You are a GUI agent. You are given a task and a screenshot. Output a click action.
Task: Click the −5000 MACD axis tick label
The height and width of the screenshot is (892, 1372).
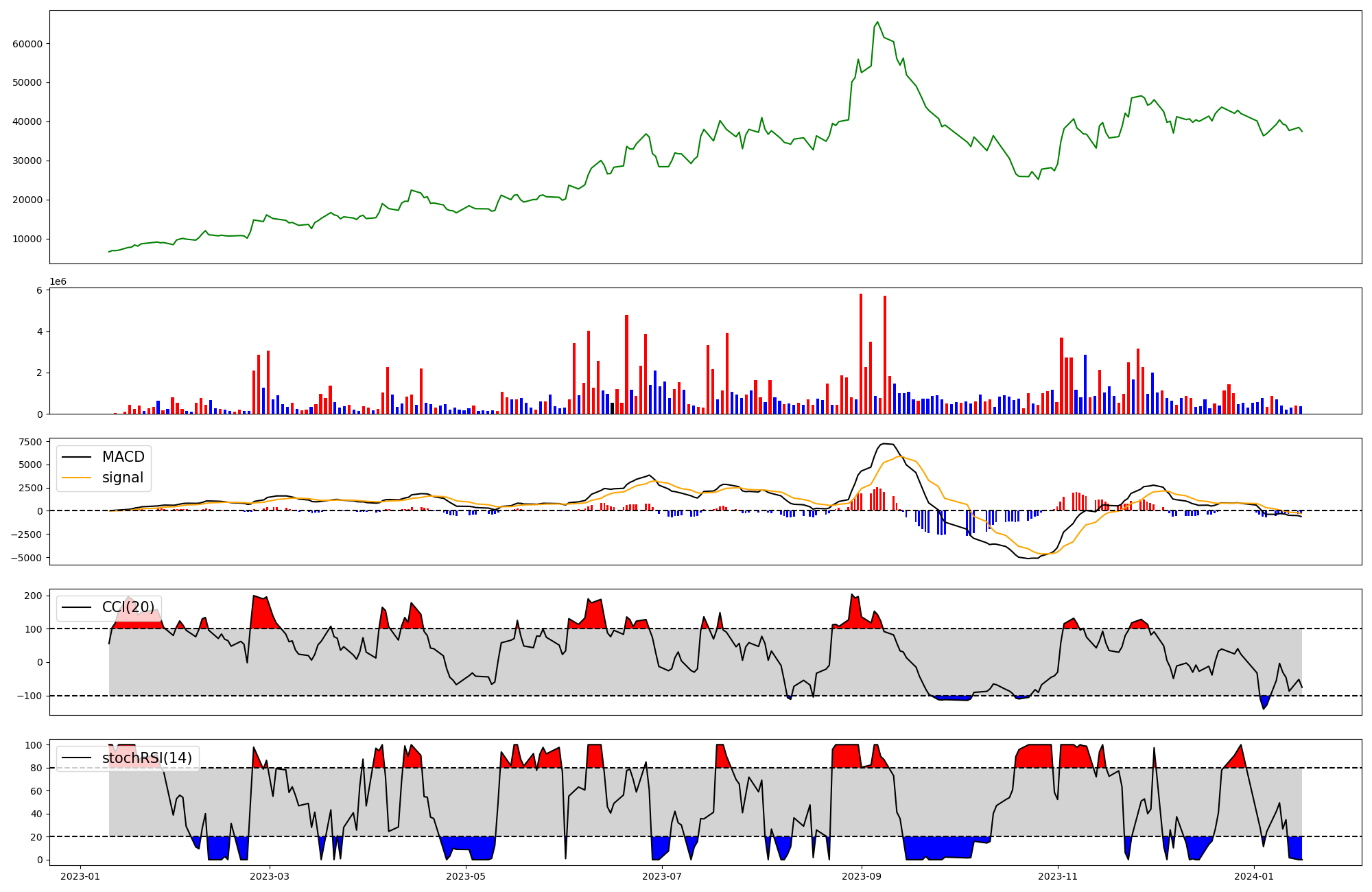26,558
